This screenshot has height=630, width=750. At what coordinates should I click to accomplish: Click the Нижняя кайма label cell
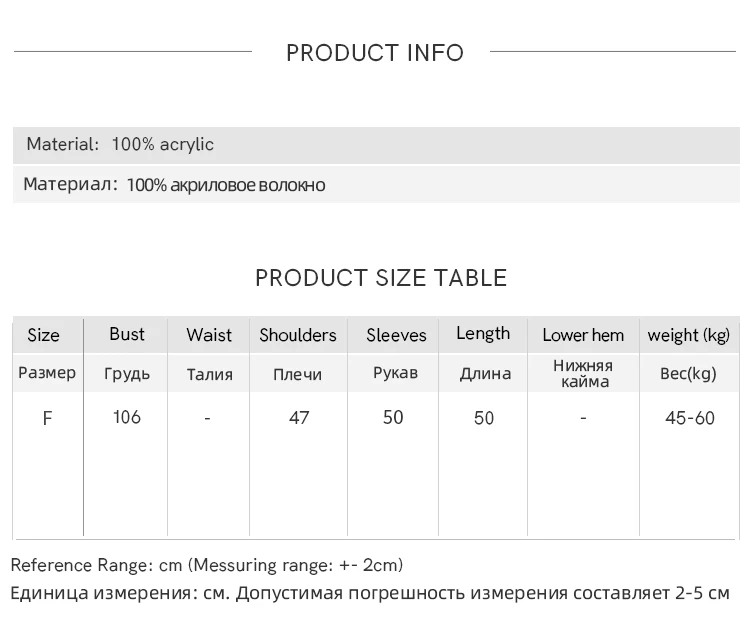pos(584,373)
